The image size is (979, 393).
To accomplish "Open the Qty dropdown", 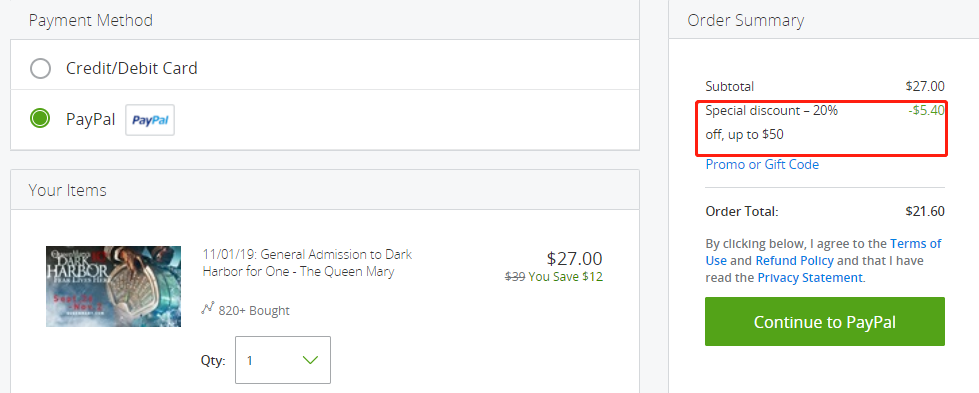I will pyautogui.click(x=283, y=360).
